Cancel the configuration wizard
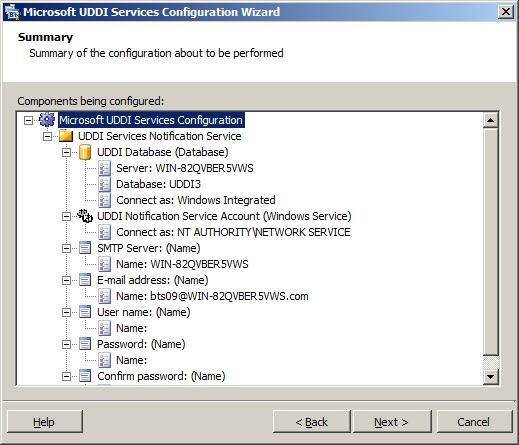The height and width of the screenshot is (445, 519). (x=474, y=422)
